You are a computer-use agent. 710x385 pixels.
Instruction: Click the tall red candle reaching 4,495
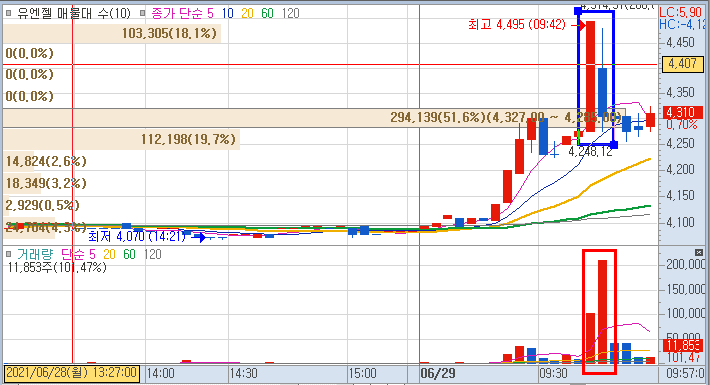point(590,77)
